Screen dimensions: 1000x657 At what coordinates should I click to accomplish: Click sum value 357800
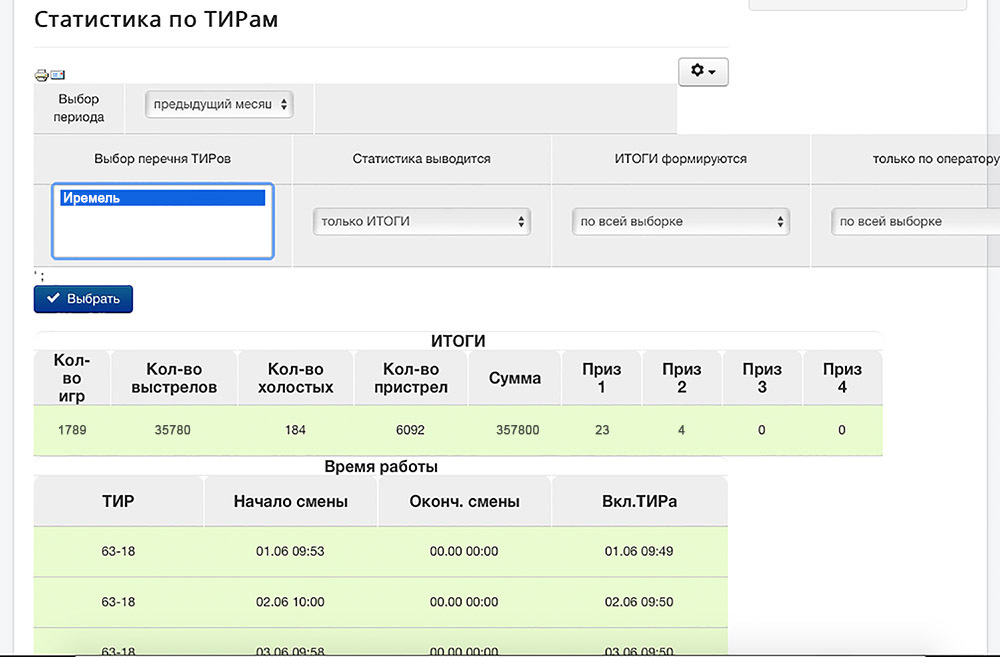point(518,430)
